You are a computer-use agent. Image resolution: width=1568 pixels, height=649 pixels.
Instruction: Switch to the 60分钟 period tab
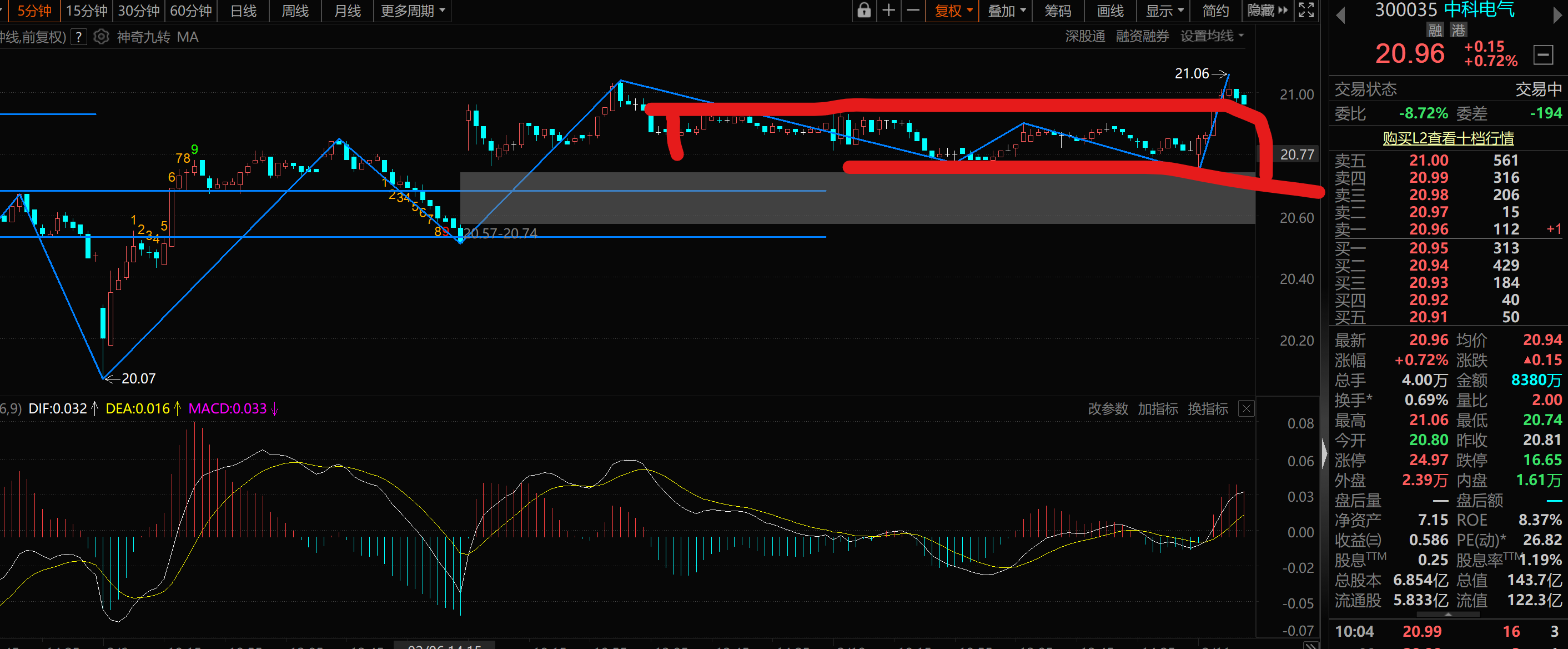coord(190,11)
